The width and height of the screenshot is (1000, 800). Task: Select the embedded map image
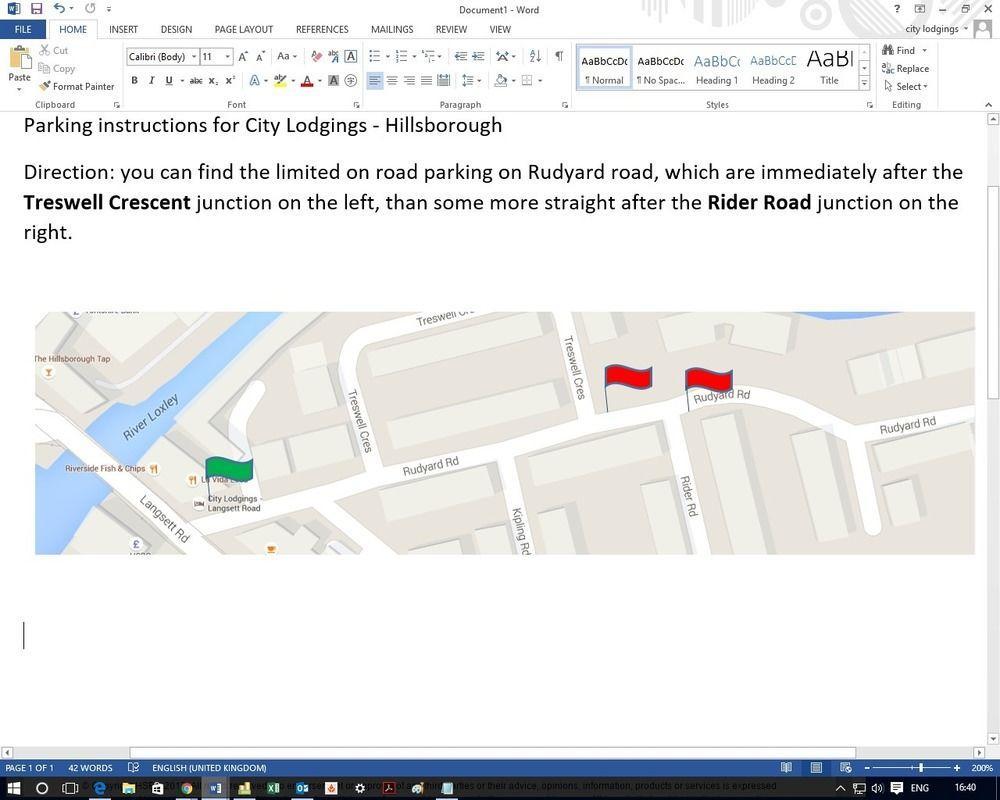point(504,433)
